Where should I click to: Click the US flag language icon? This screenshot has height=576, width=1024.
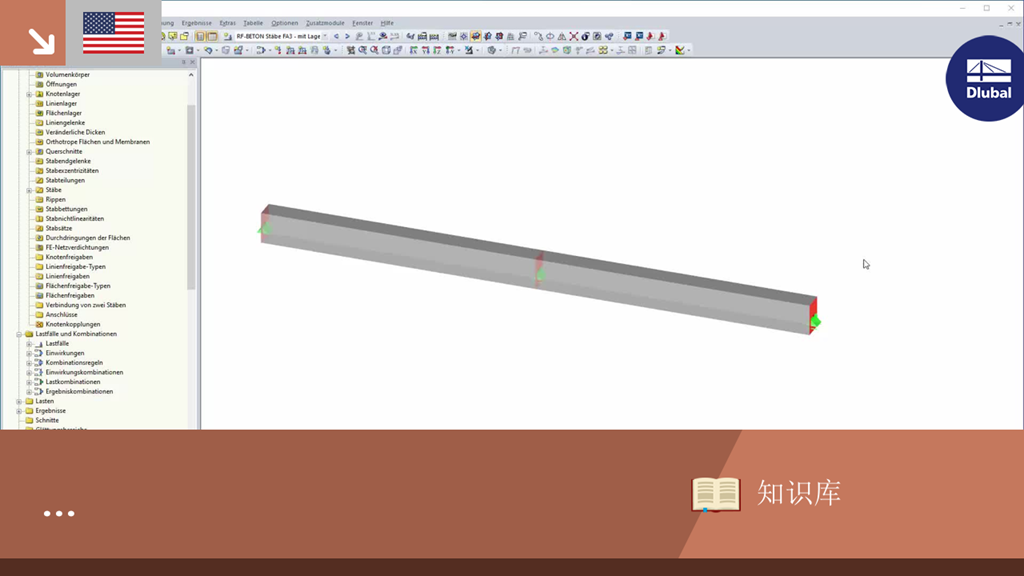(x=114, y=33)
